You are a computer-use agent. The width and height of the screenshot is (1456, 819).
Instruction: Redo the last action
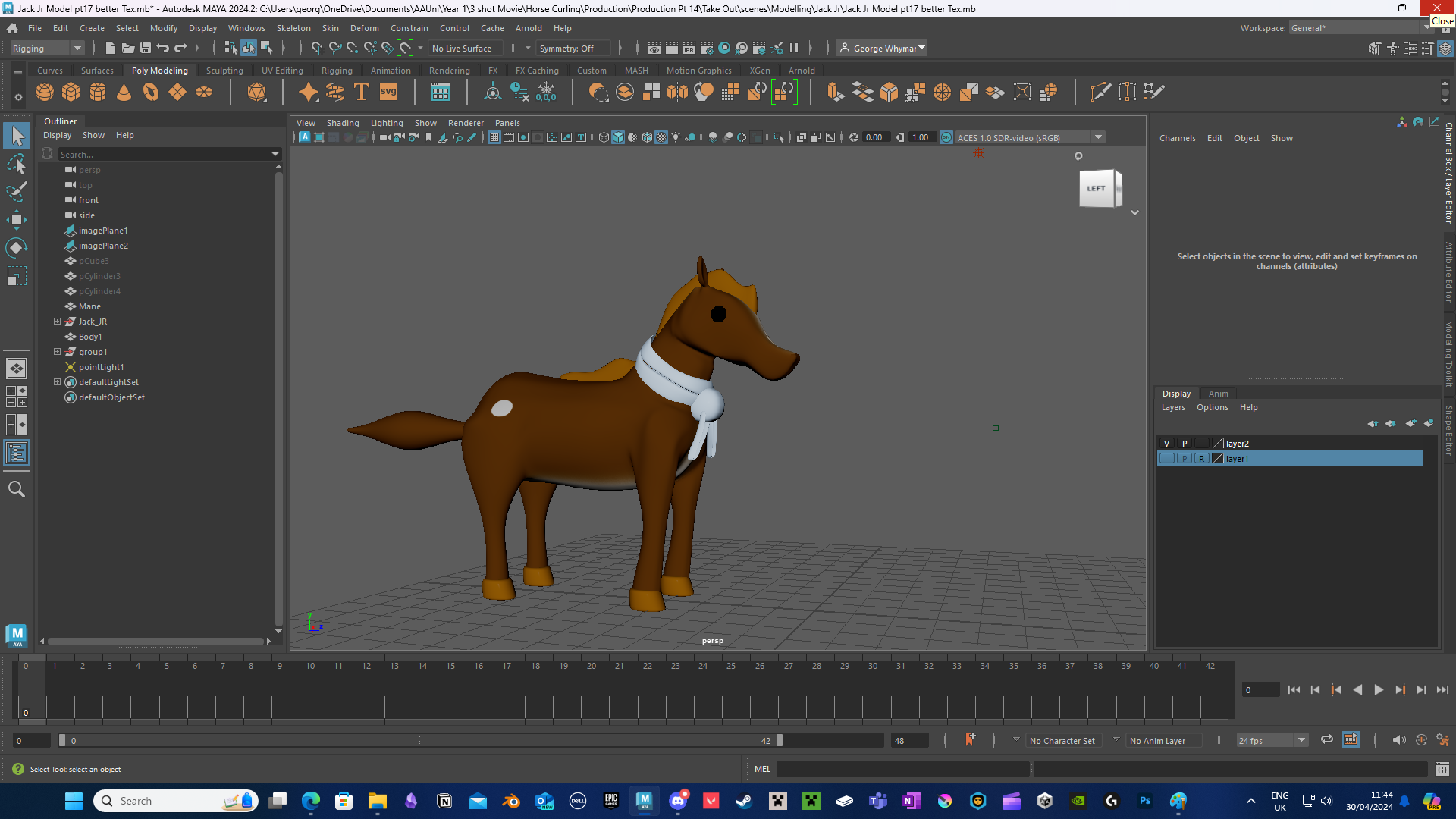pos(180,48)
